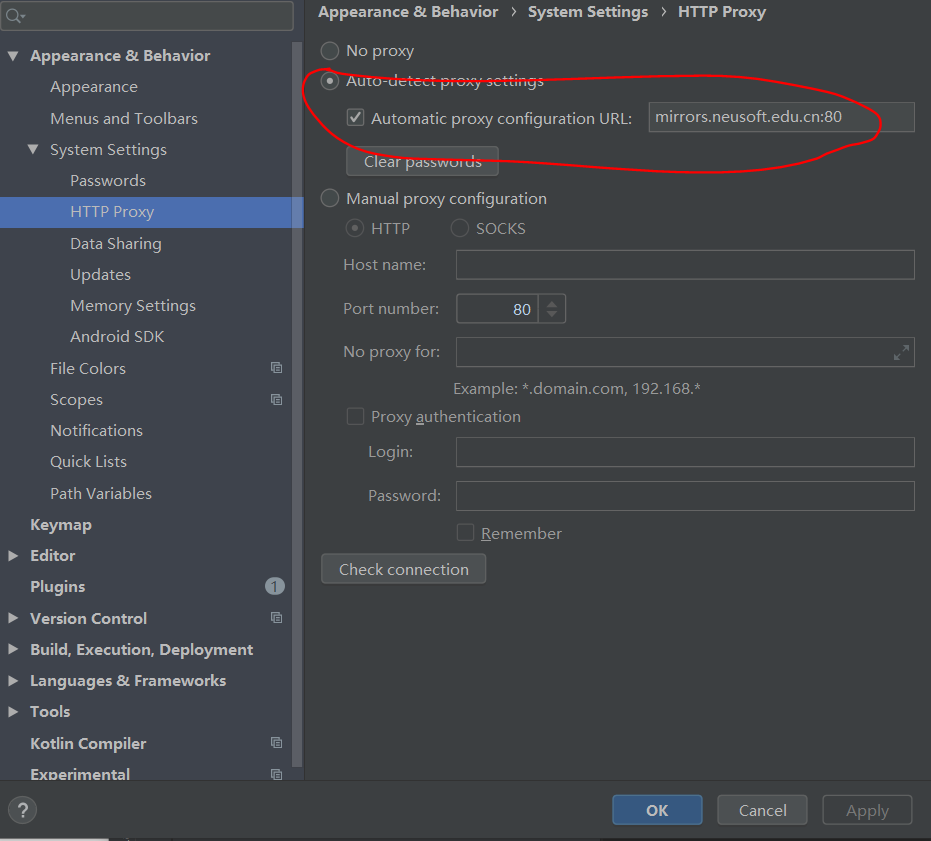Open Experimental settings
The width and height of the screenshot is (931, 841).
point(80,774)
